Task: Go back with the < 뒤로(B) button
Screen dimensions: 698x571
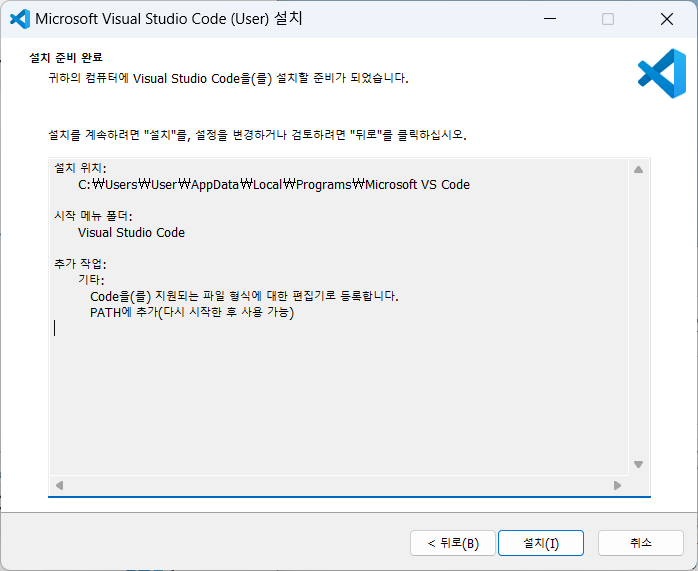Action: (453, 543)
